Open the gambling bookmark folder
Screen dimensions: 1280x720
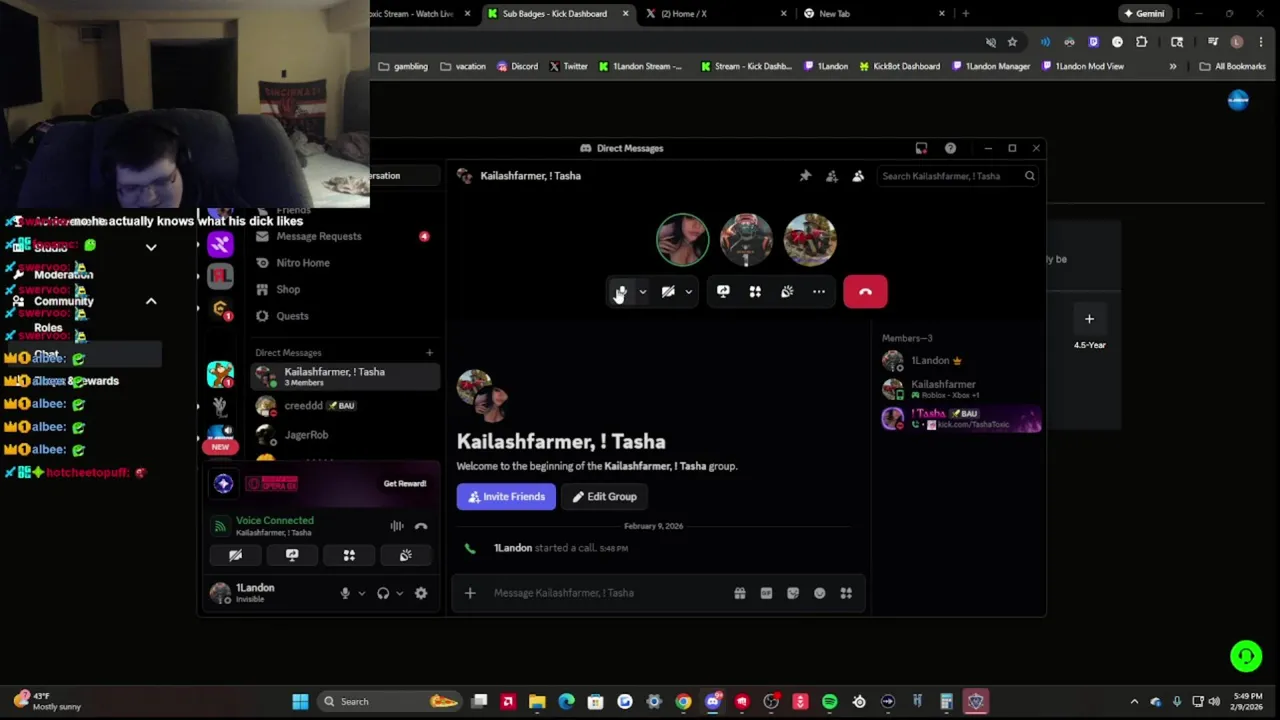(x=404, y=67)
